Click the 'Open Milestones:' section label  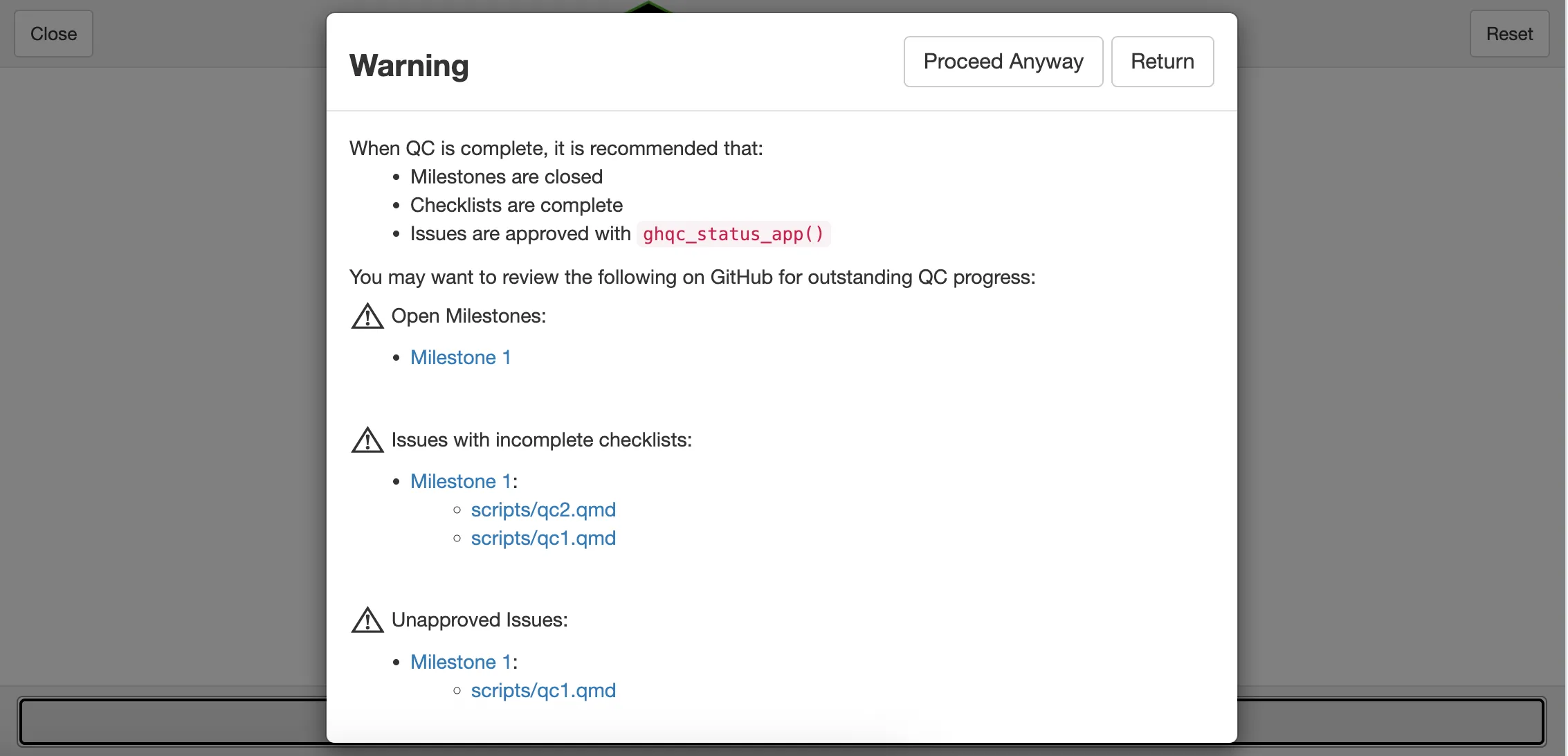[x=468, y=316]
